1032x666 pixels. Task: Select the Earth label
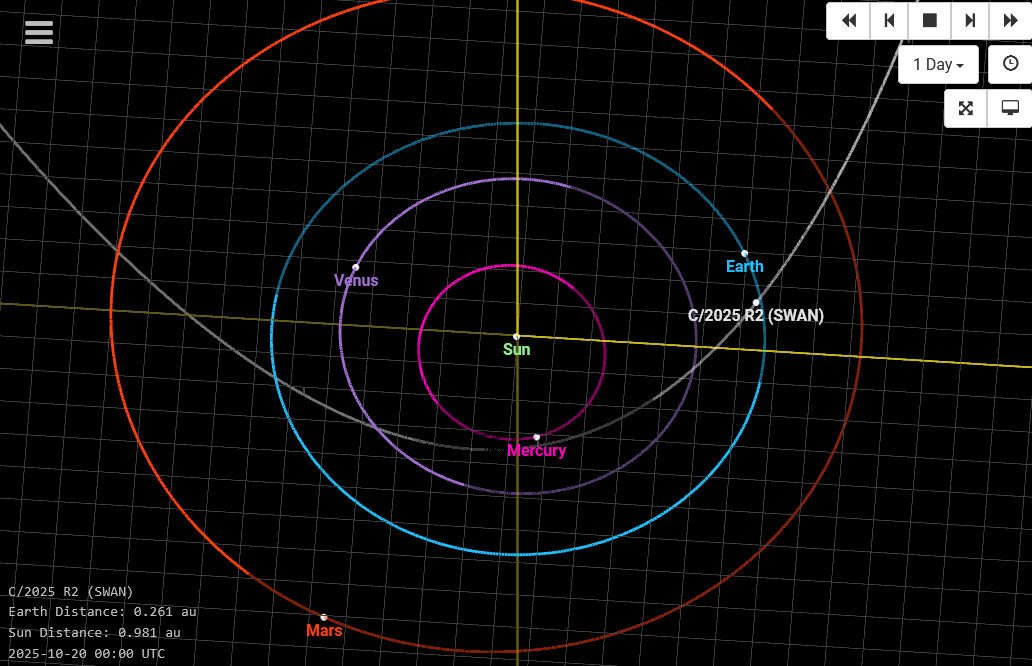744,266
